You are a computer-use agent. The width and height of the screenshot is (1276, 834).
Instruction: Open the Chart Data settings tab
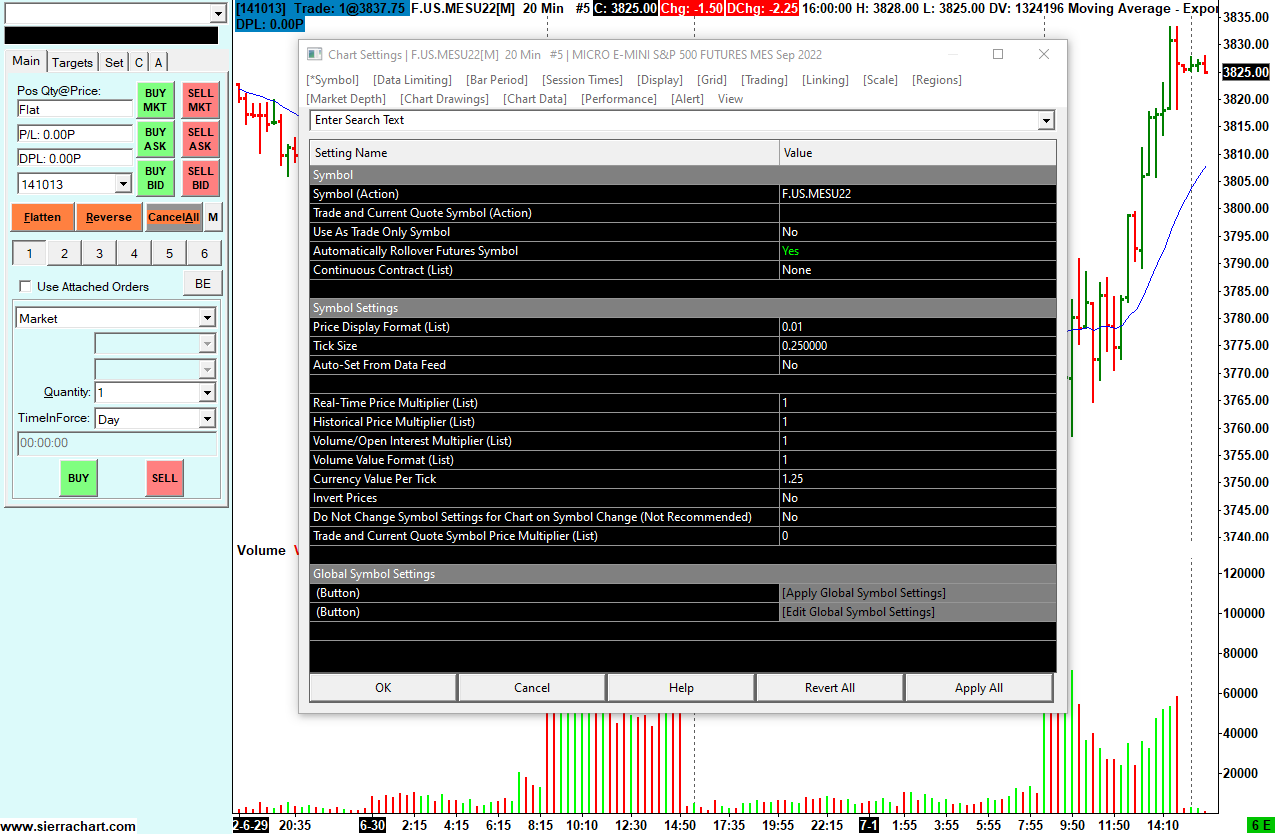pyautogui.click(x=535, y=99)
